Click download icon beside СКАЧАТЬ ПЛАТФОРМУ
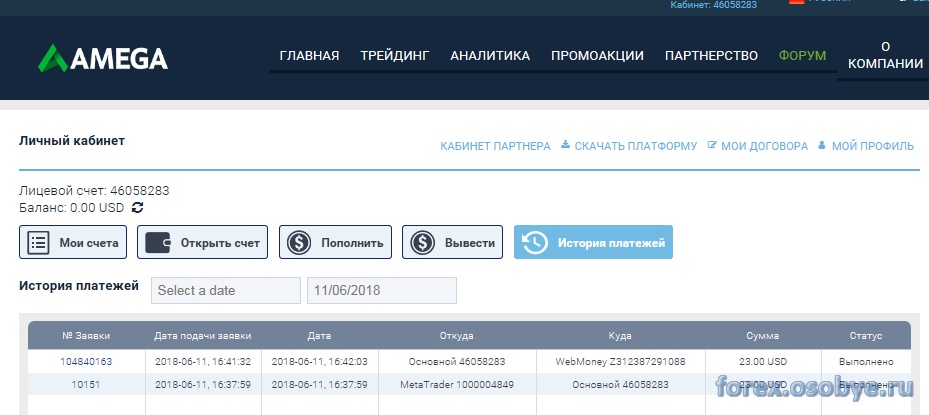This screenshot has height=415, width=929. pyautogui.click(x=565, y=144)
